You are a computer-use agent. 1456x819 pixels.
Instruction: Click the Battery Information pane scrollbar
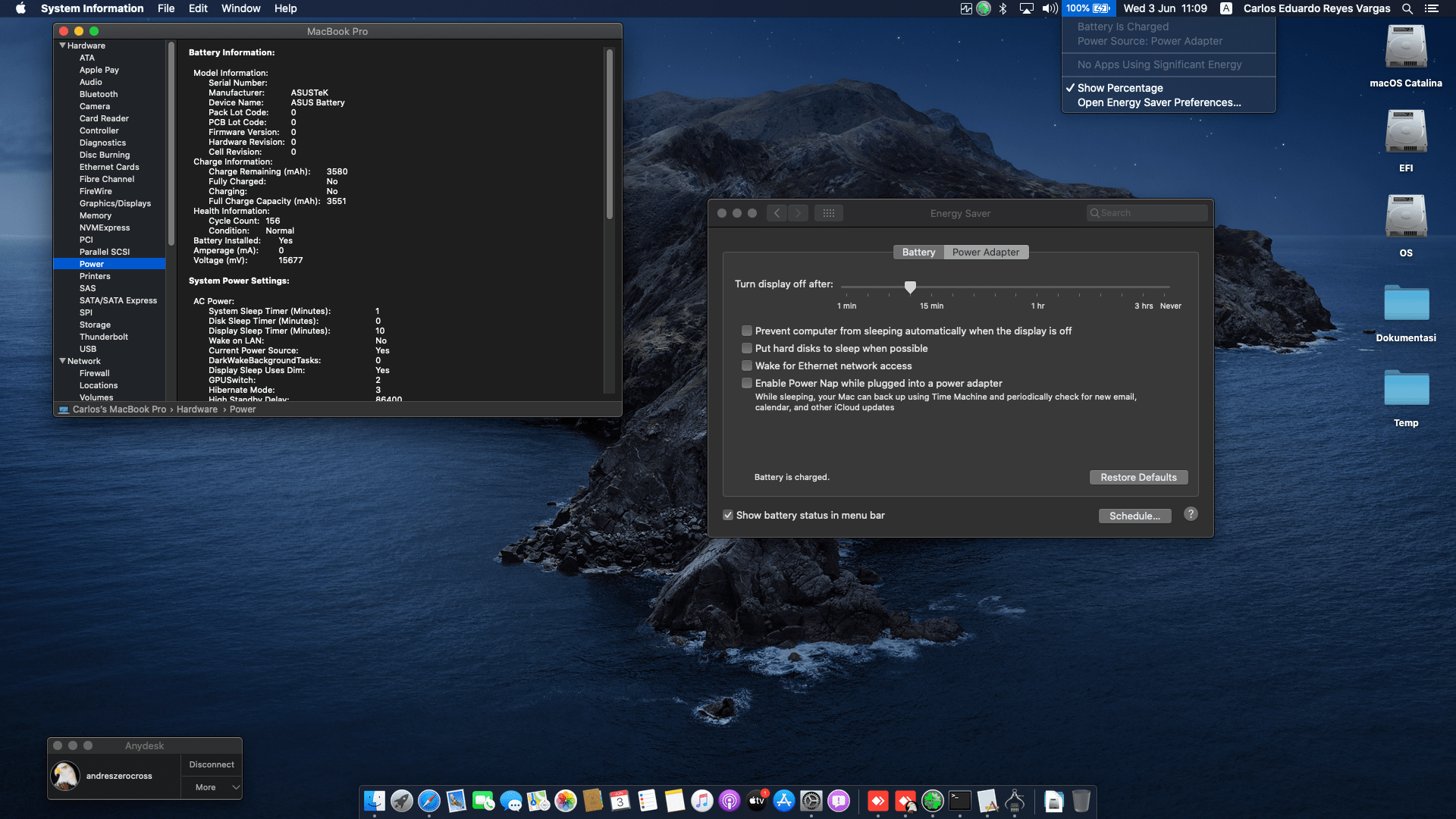(x=609, y=135)
